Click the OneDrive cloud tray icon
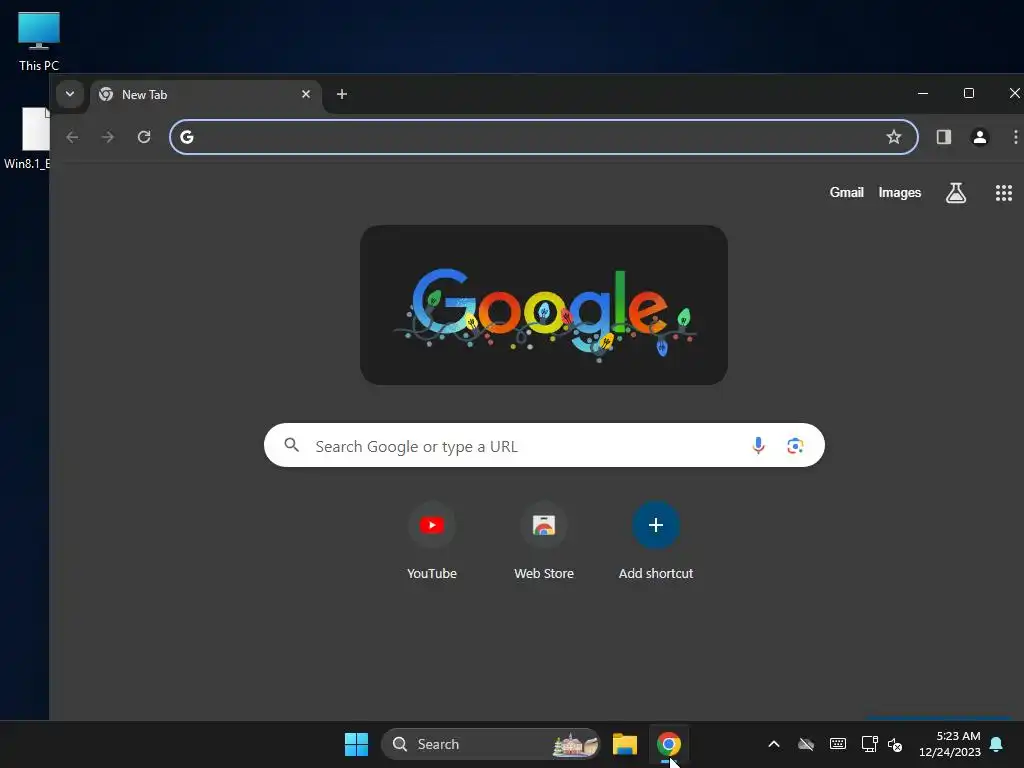Image resolution: width=1024 pixels, height=768 pixels. tap(806, 744)
